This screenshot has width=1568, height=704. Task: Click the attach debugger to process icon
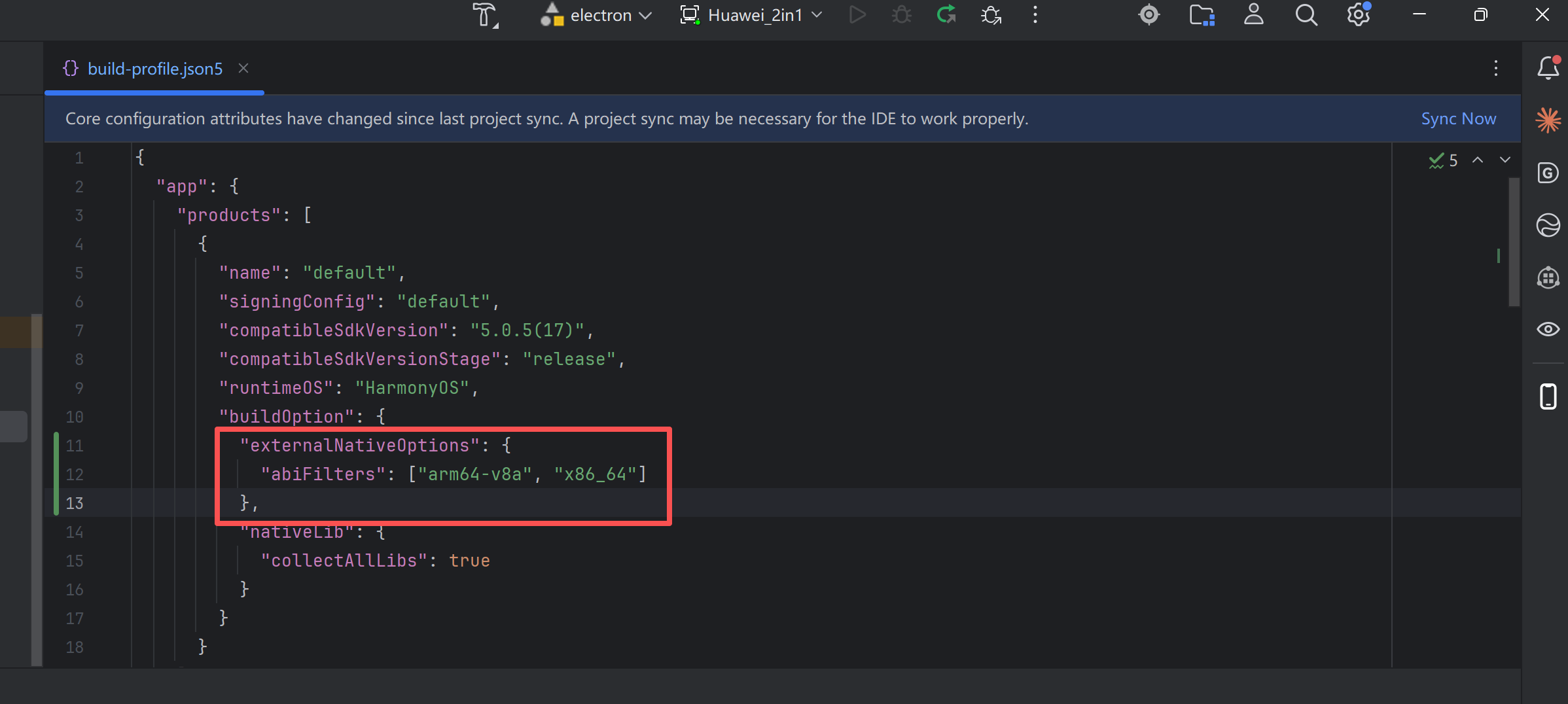[991, 14]
